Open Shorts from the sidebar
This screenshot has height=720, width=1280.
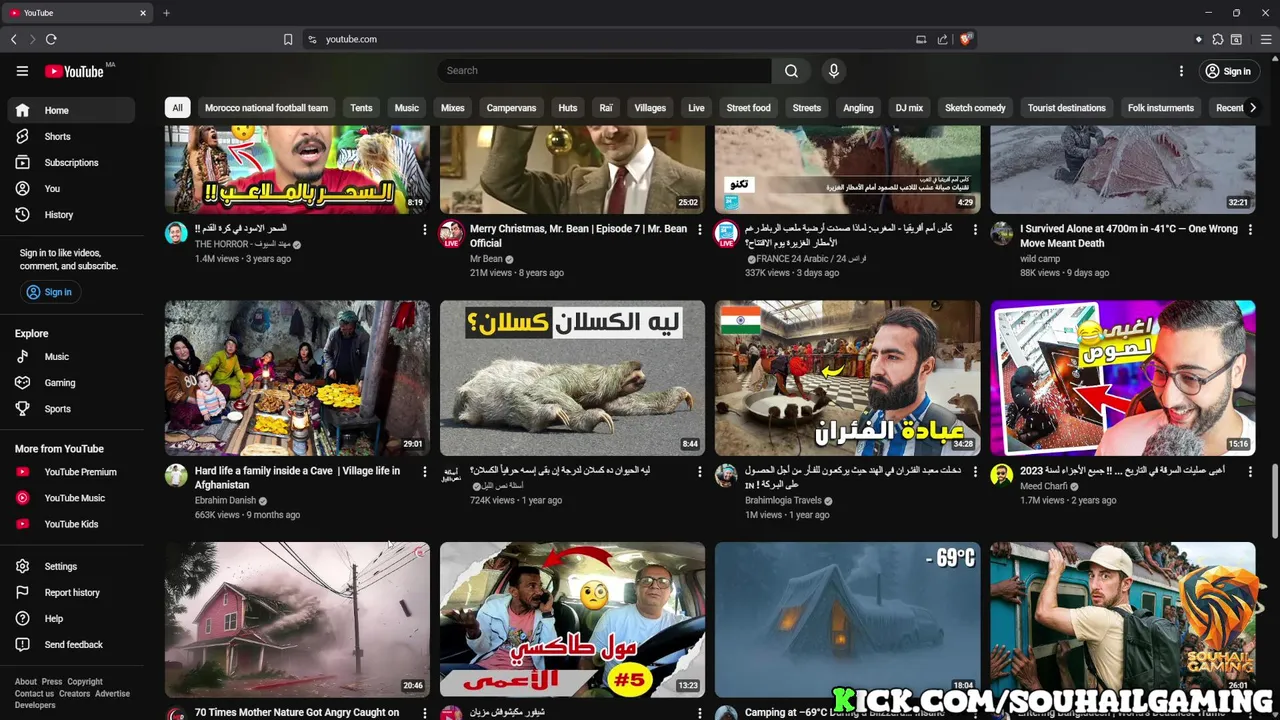(71, 137)
